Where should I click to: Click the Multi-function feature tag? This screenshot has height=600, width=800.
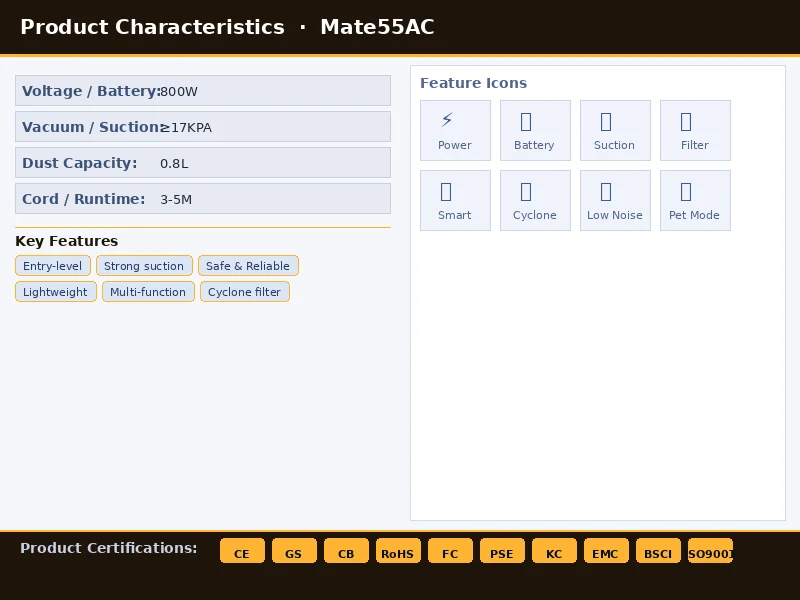tap(148, 292)
